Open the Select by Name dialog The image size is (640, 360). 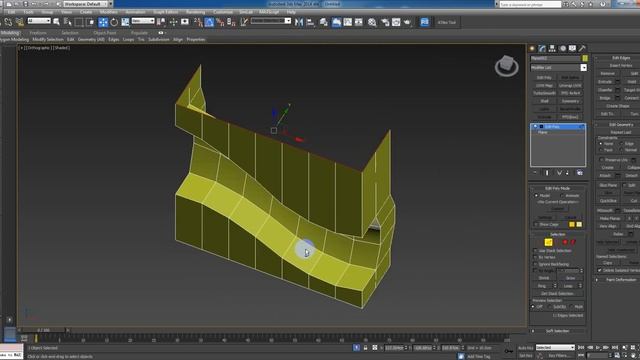pyautogui.click(x=67, y=22)
